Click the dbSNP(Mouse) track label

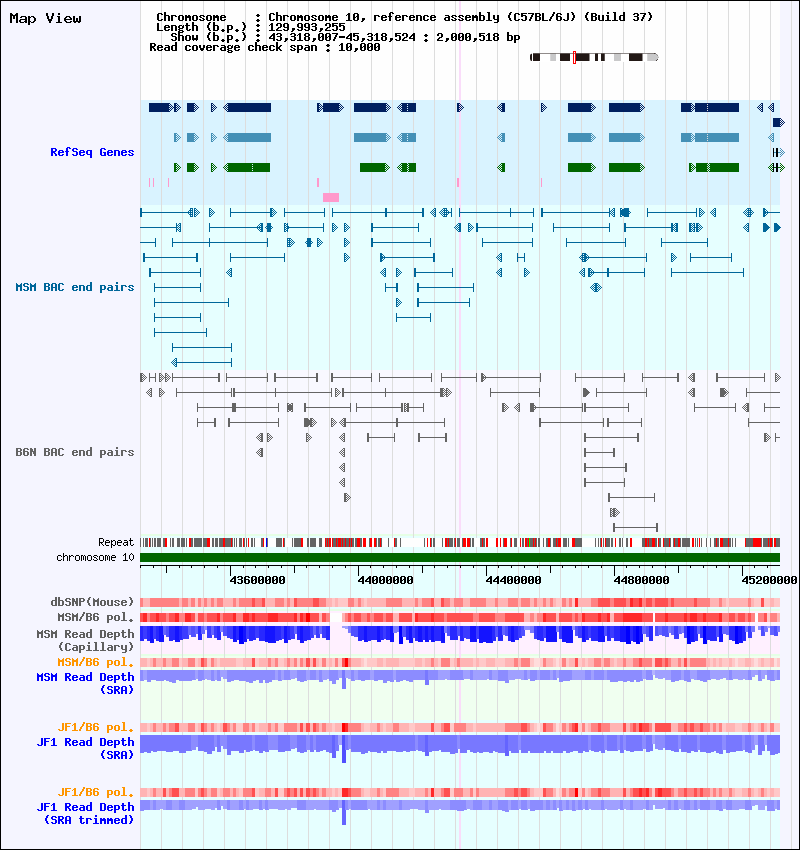tap(92, 602)
